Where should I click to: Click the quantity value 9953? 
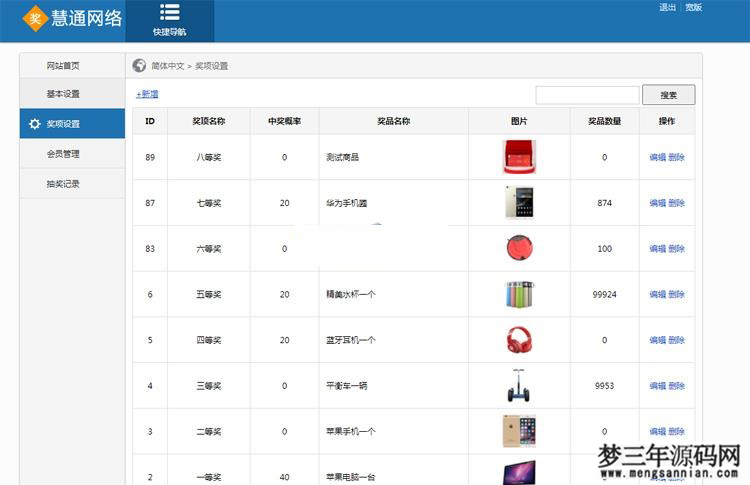[605, 386]
